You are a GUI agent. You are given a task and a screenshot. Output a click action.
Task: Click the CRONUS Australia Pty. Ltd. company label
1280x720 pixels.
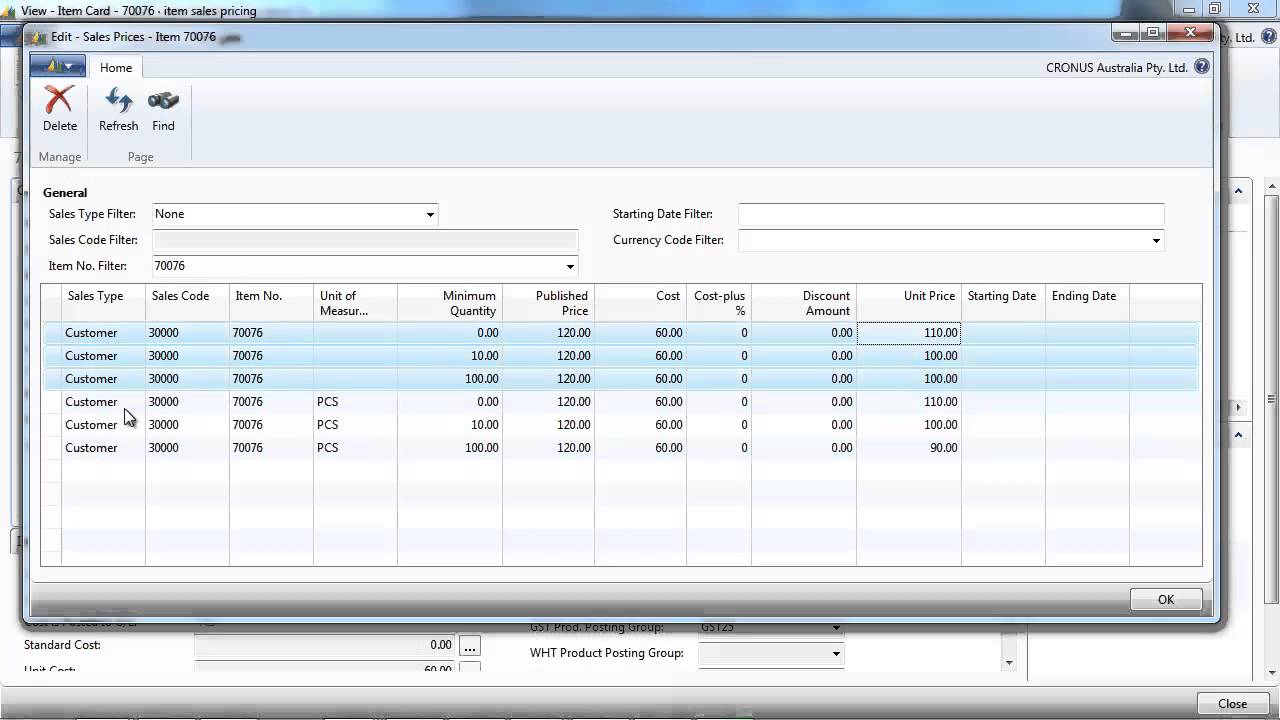(1116, 68)
